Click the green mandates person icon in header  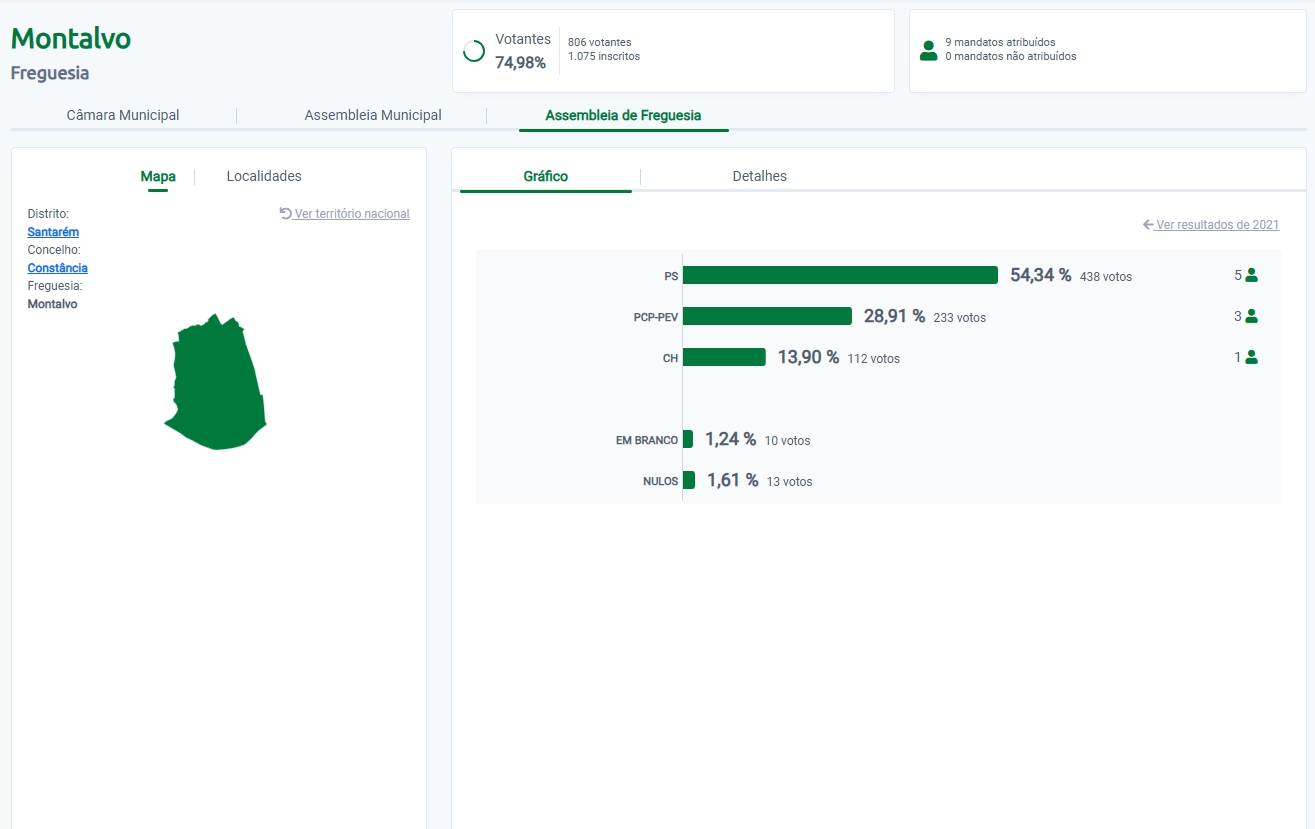[928, 50]
